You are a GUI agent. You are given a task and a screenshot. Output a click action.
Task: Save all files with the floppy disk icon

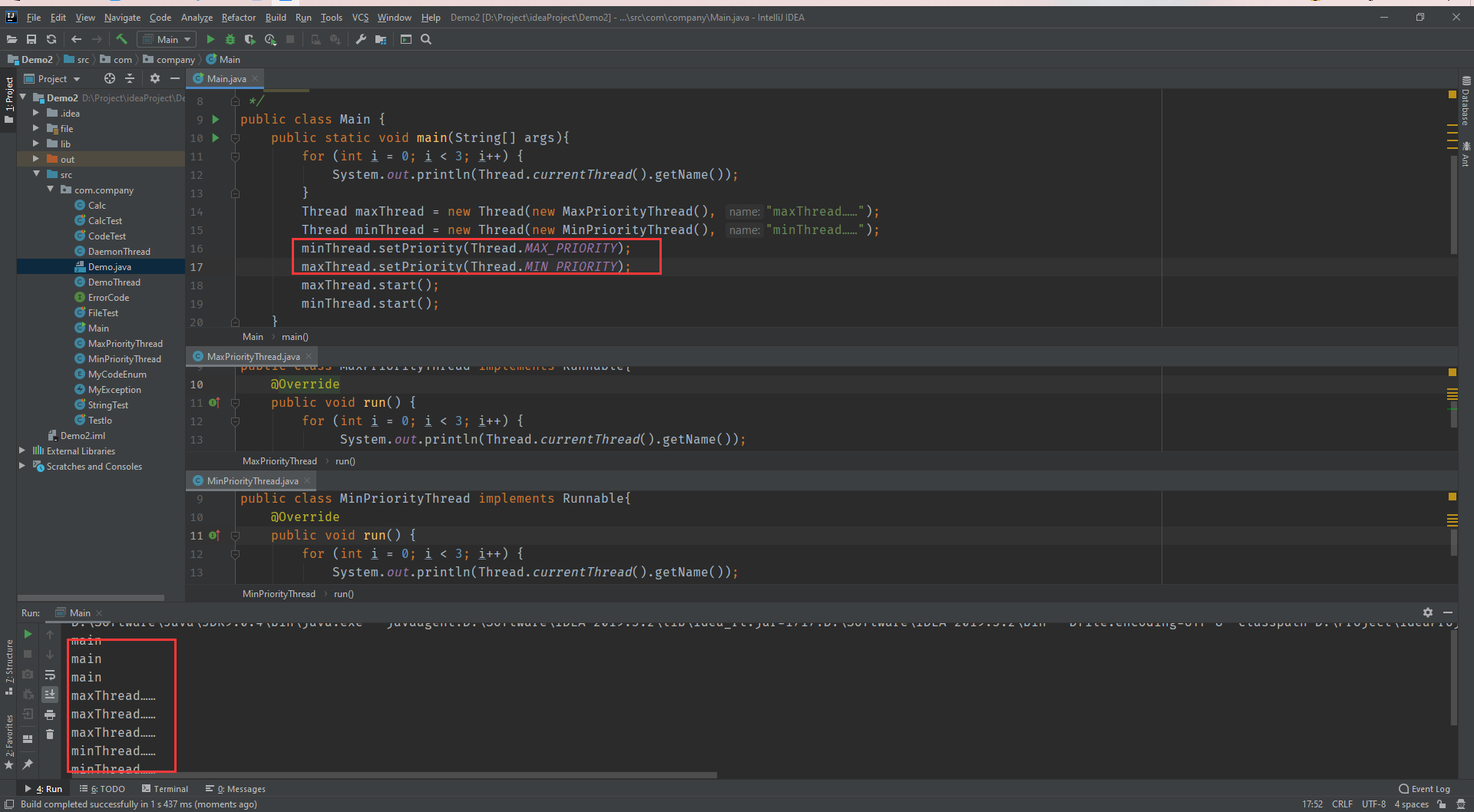31,39
